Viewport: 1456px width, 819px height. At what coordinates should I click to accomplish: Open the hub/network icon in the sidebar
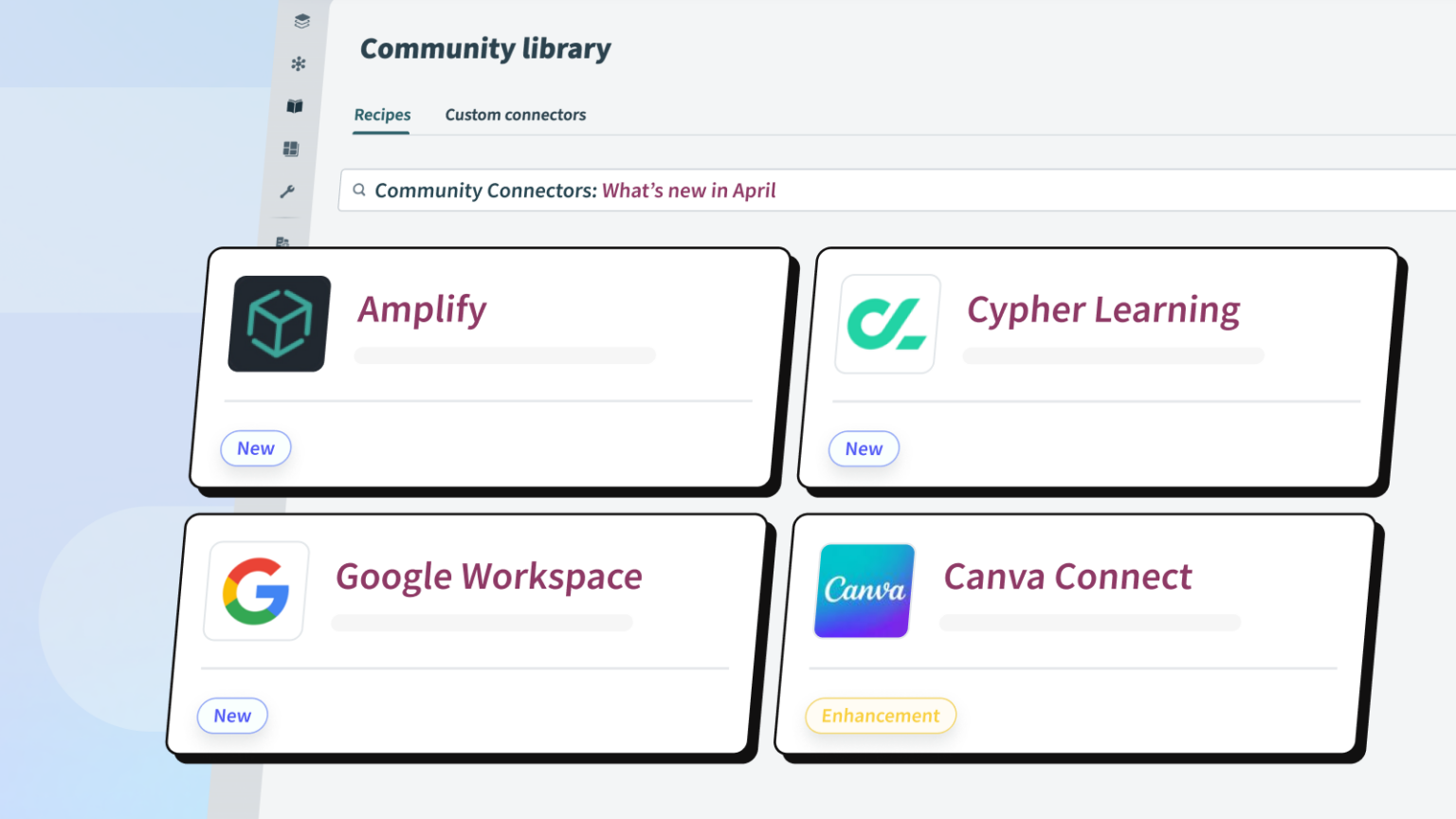tap(299, 64)
